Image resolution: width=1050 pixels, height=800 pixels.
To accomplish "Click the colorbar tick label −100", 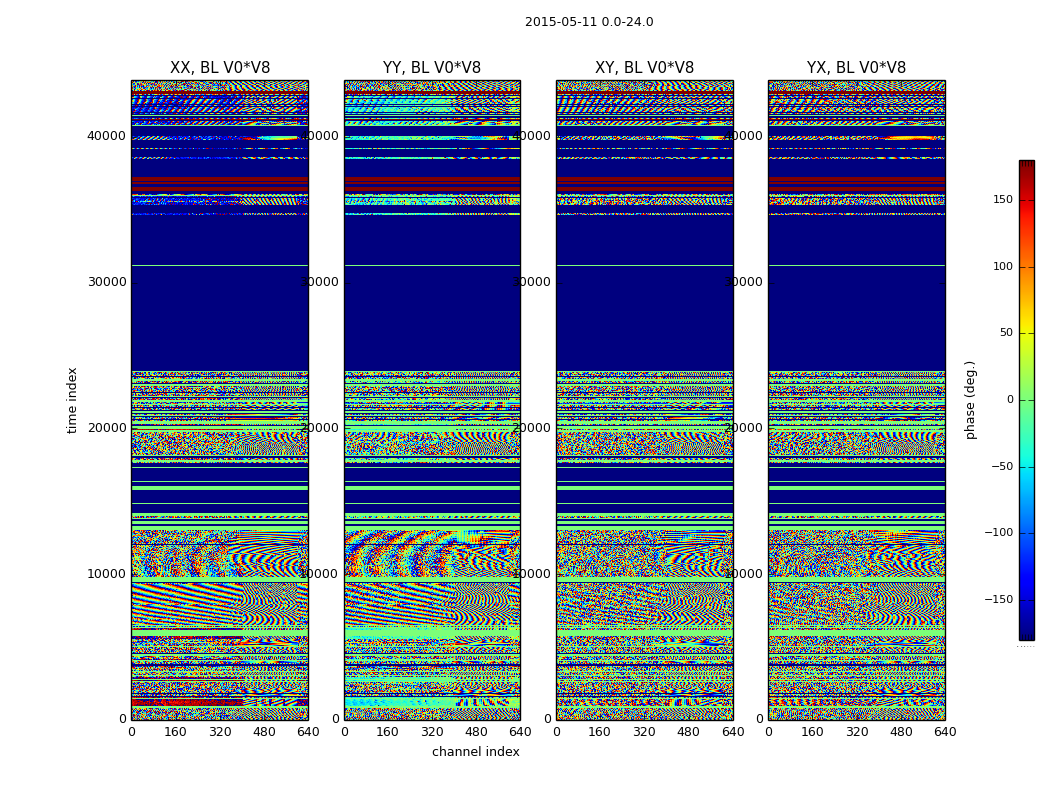I will click(998, 532).
